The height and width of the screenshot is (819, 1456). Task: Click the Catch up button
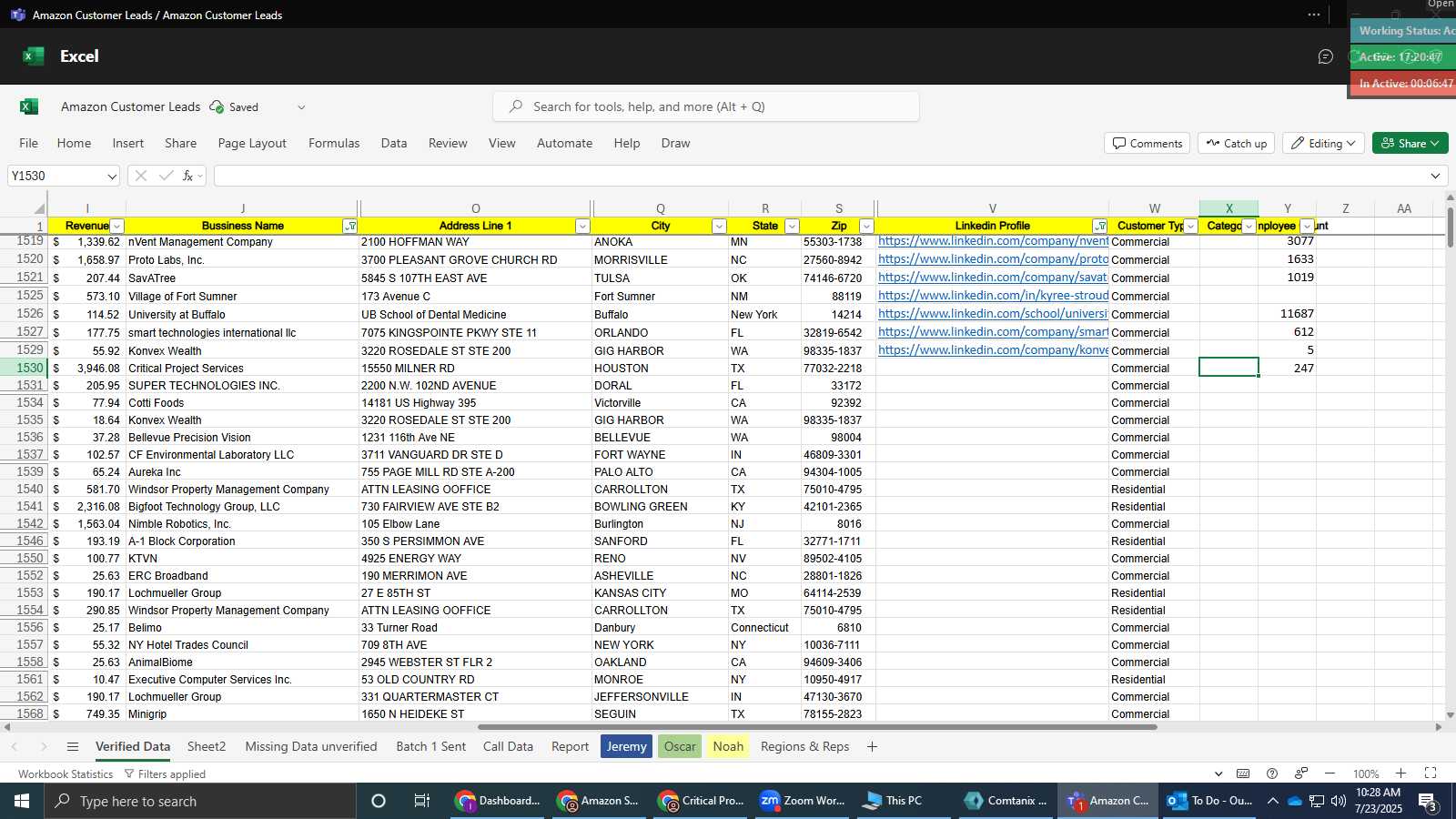(x=1237, y=143)
